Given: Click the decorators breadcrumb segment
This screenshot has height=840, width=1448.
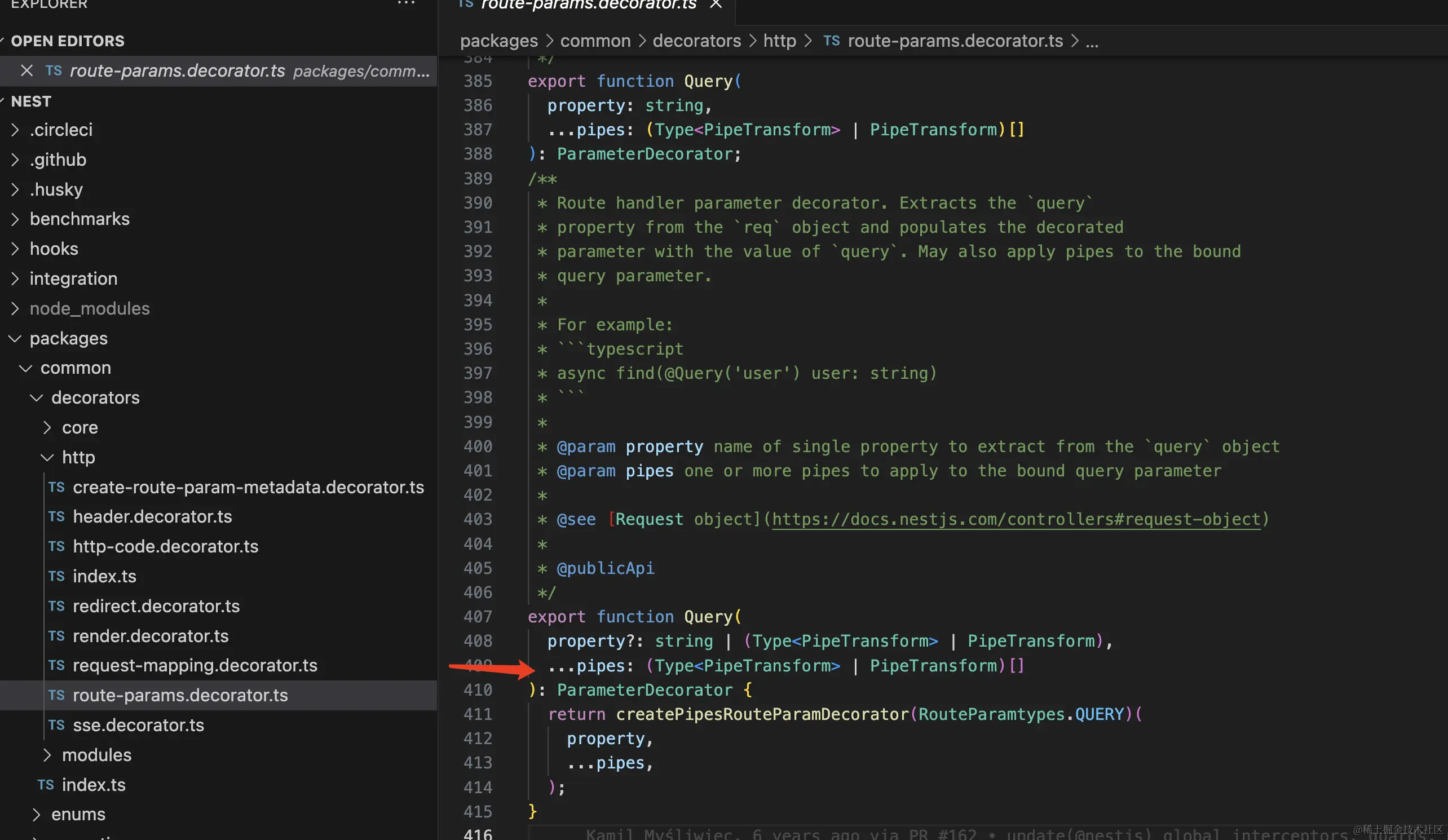Looking at the screenshot, I should click(x=696, y=41).
